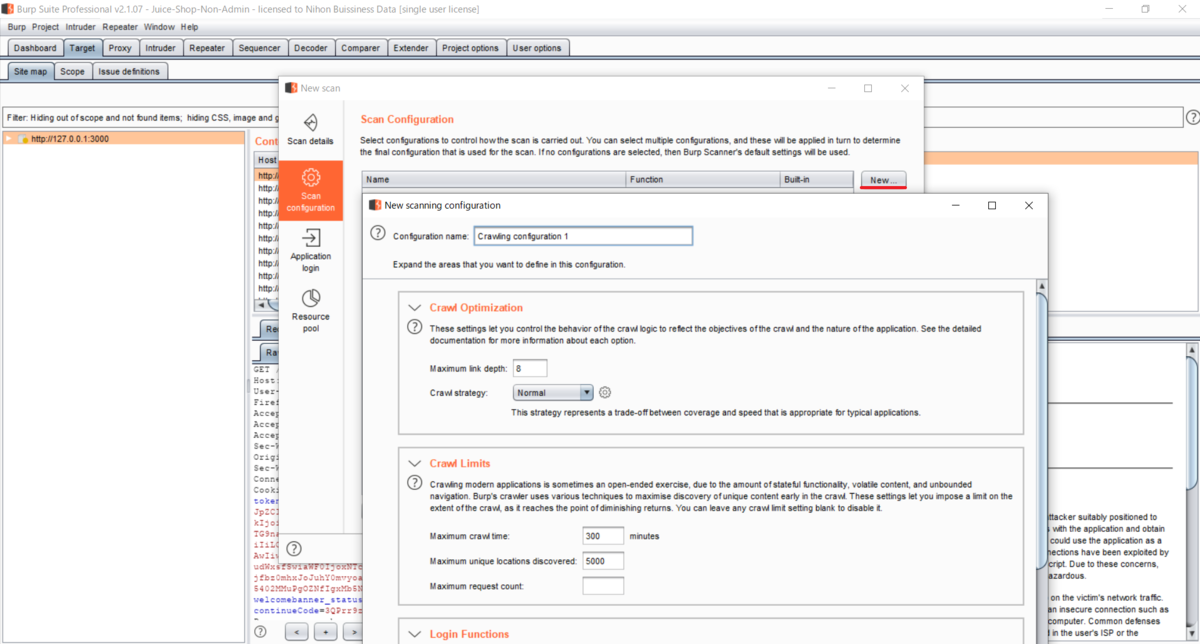
Task: Switch to Comparer tab
Action: coord(360,48)
